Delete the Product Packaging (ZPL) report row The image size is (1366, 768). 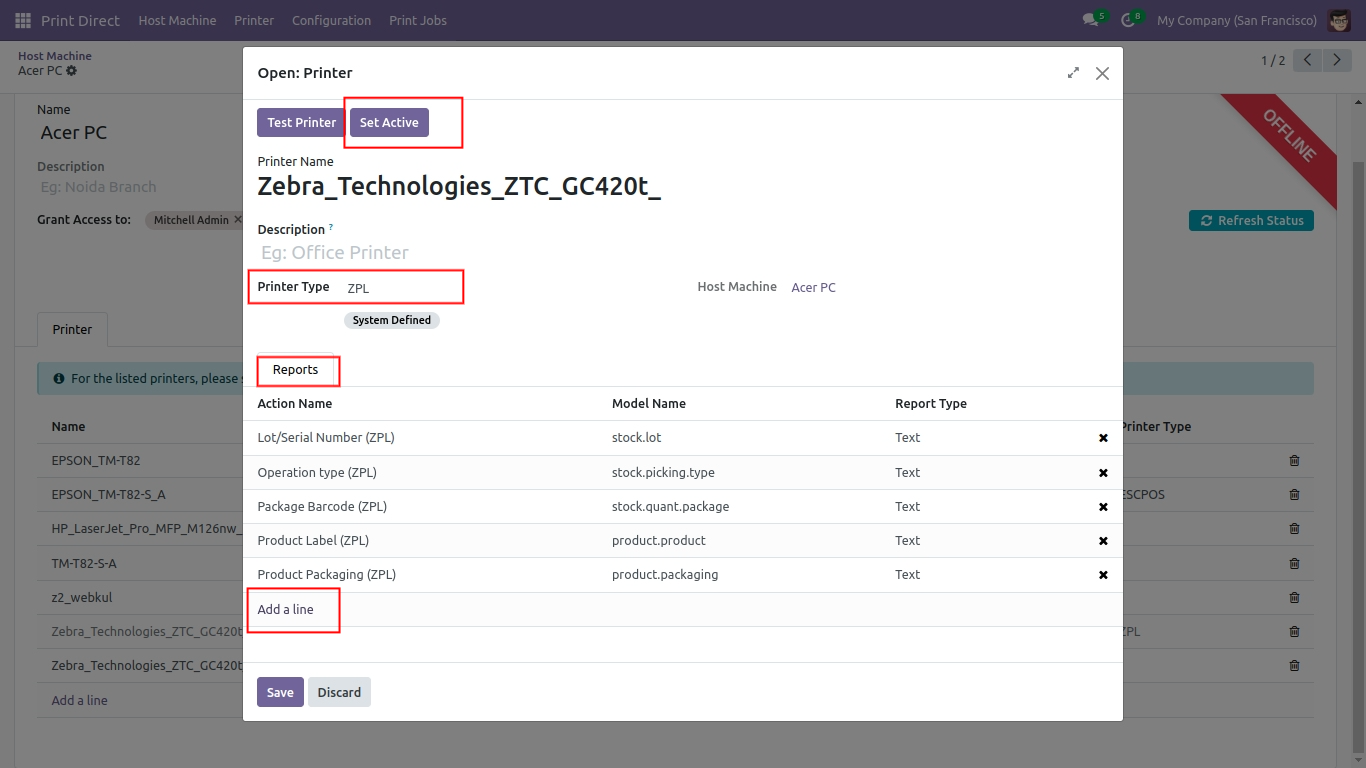[x=1103, y=575]
